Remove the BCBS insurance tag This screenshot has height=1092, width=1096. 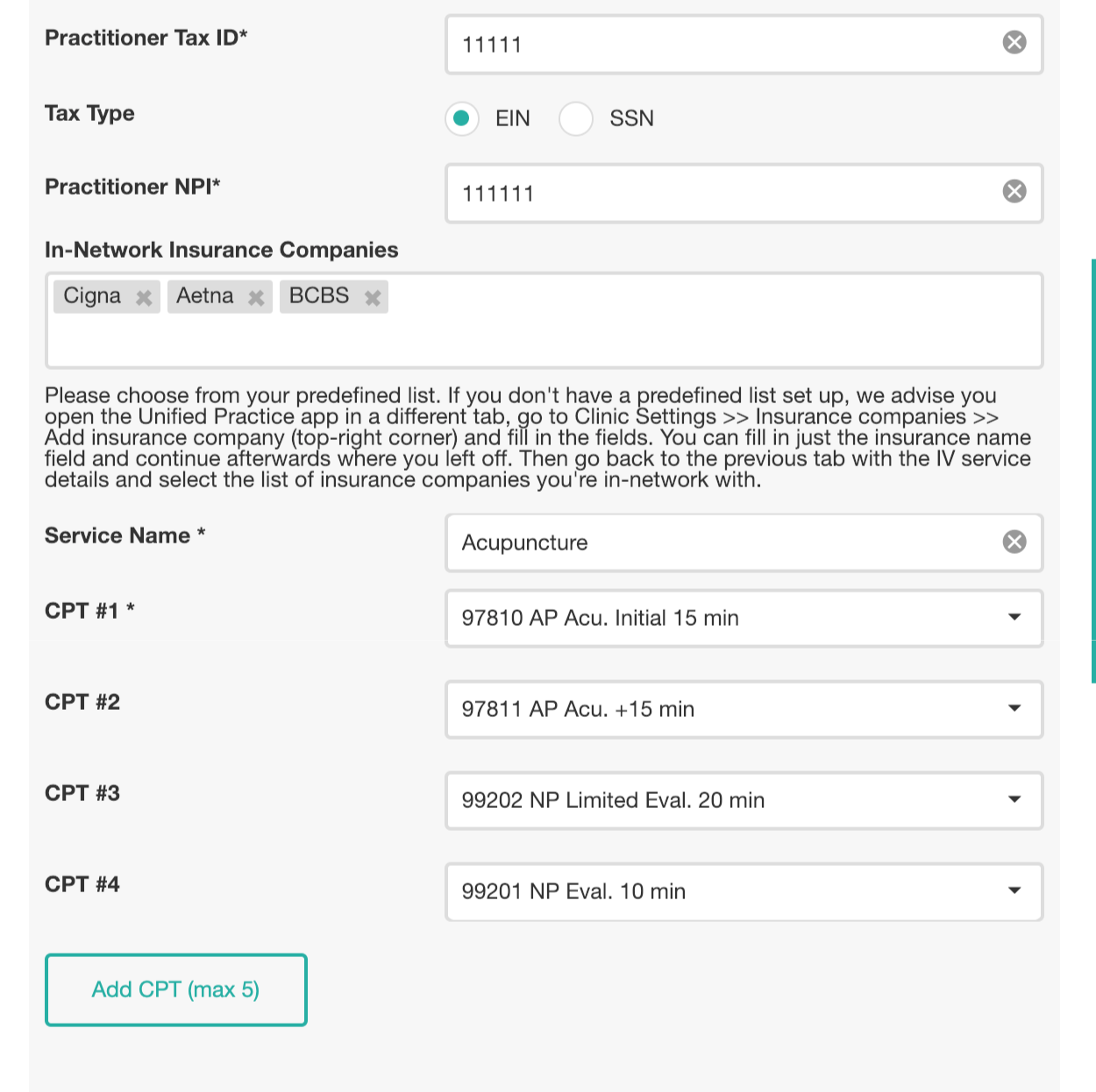tap(373, 298)
